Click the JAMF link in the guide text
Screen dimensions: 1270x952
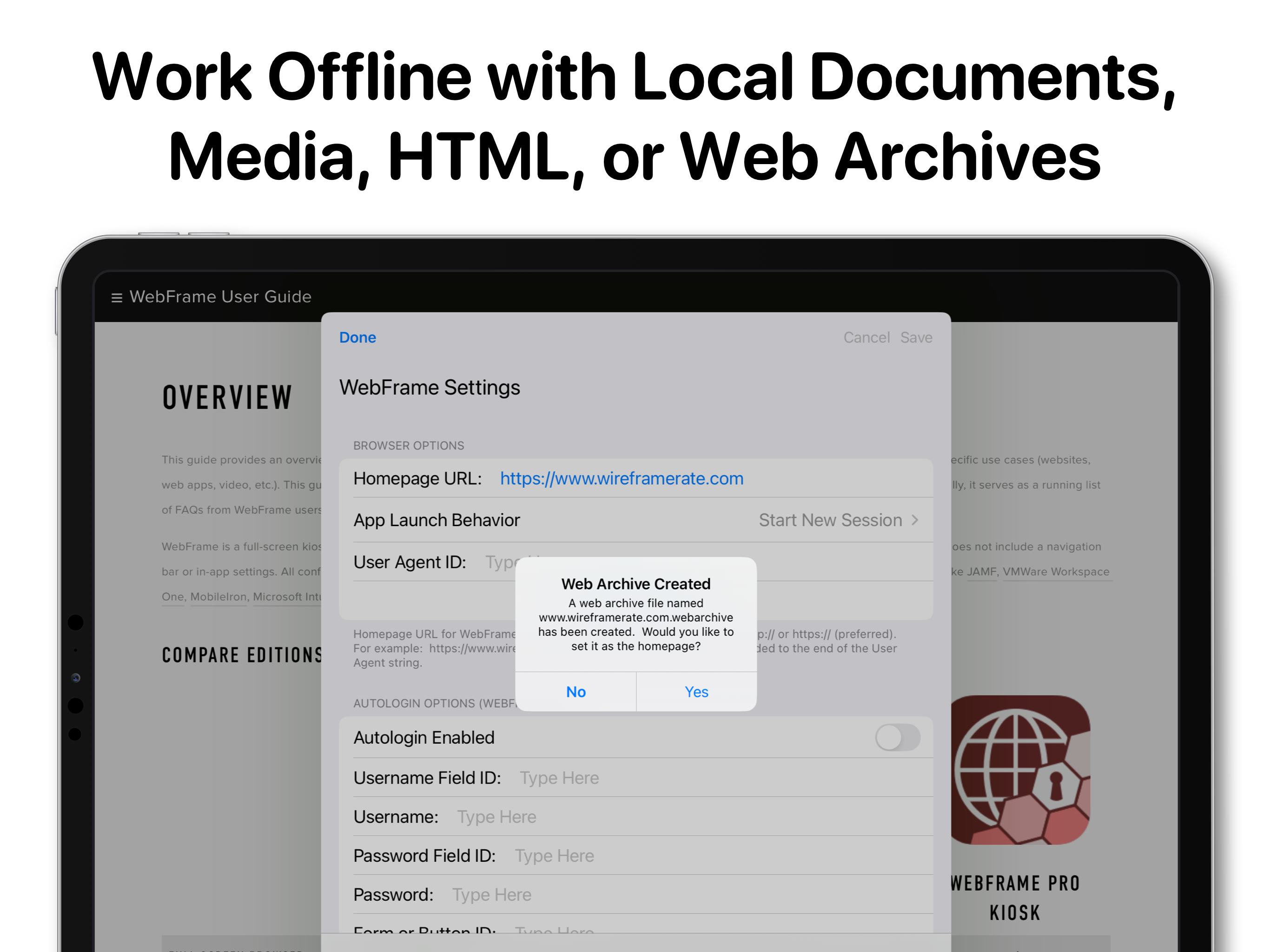[982, 571]
